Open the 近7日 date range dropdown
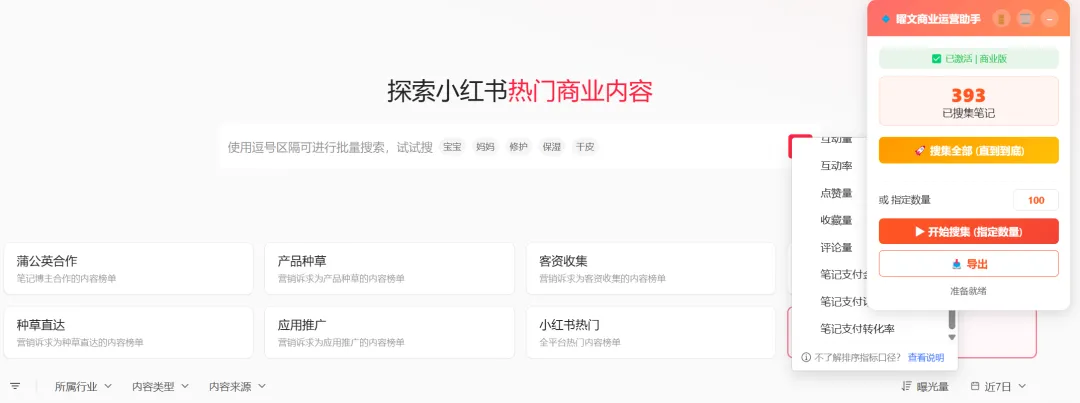The image size is (1080, 403). point(998,386)
